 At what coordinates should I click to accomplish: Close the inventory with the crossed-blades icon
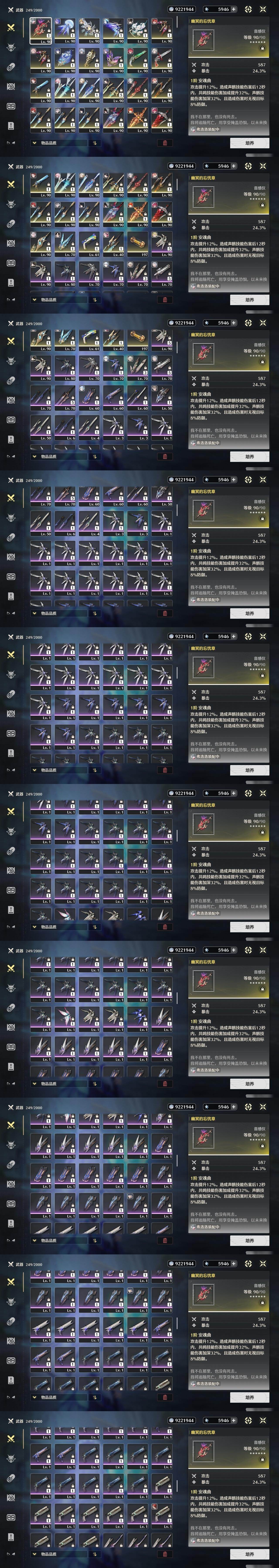point(263,9)
